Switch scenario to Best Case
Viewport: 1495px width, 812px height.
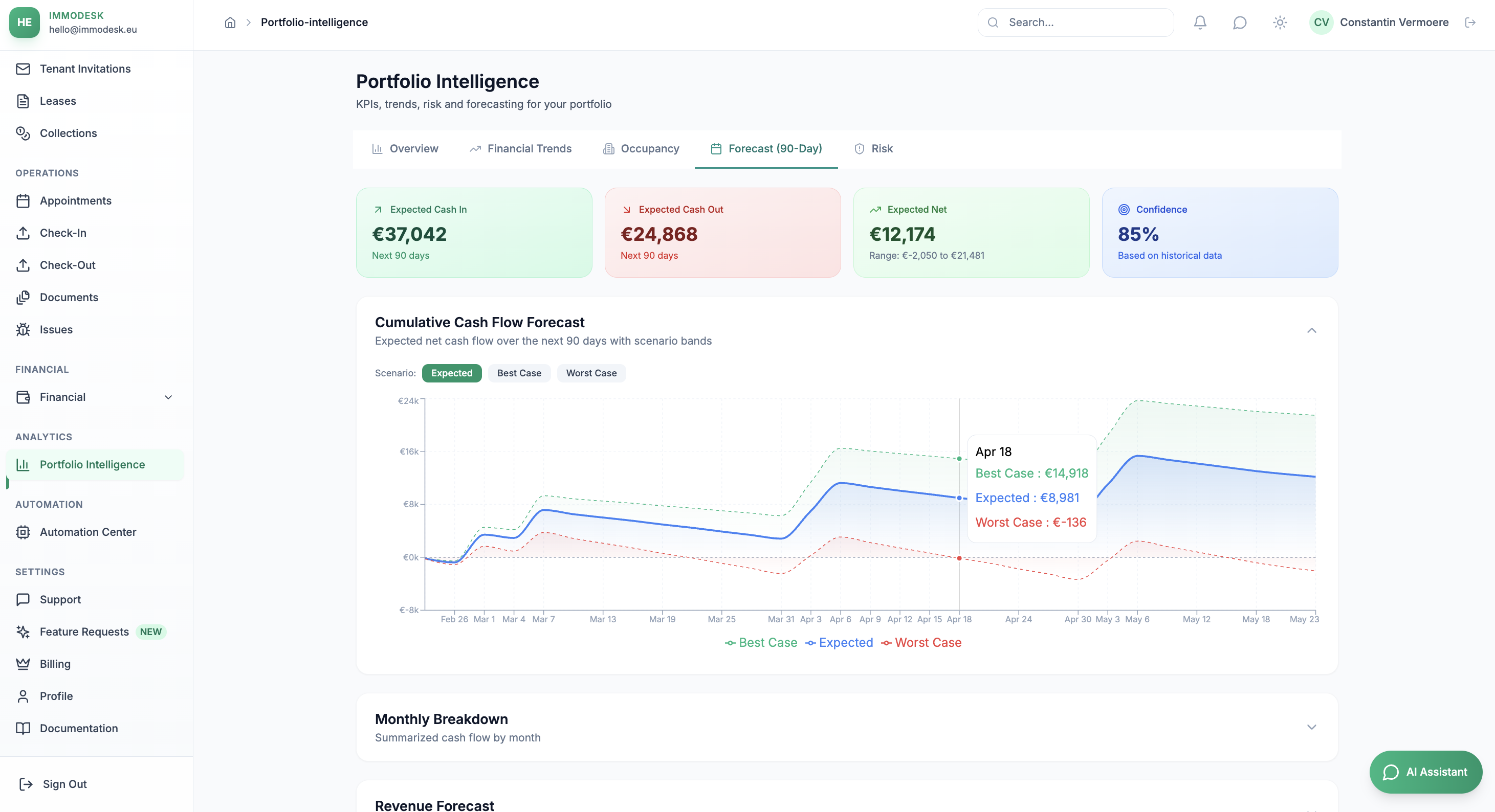click(519, 373)
